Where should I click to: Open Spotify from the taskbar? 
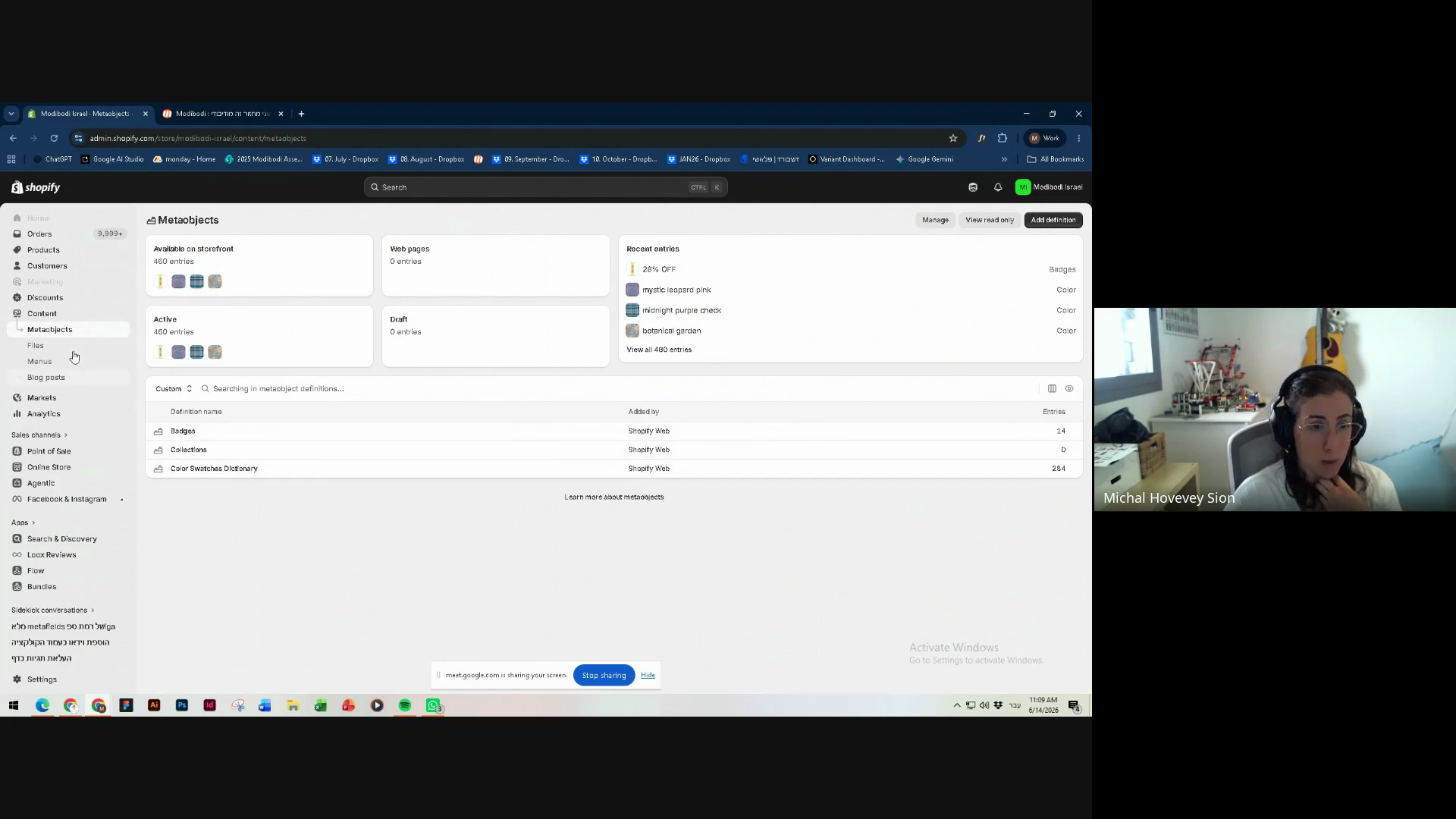[x=405, y=706]
